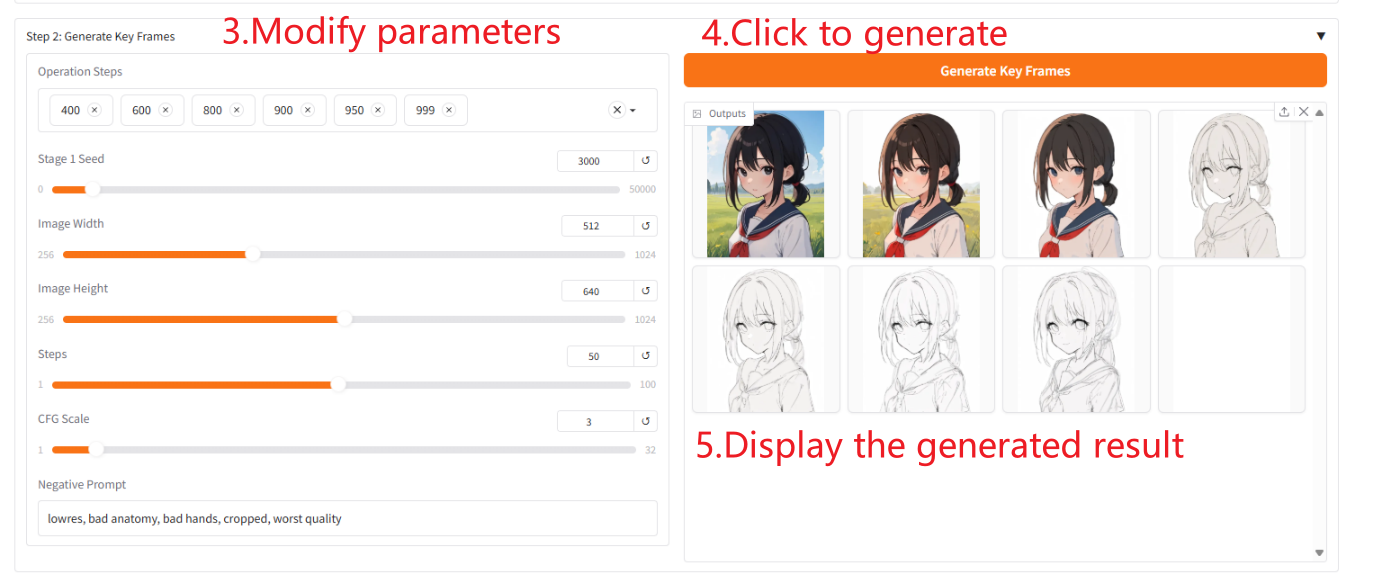Screen dimensions: 1382x586
Task: Reset the Stage 1 Seed value
Action: click(x=646, y=161)
